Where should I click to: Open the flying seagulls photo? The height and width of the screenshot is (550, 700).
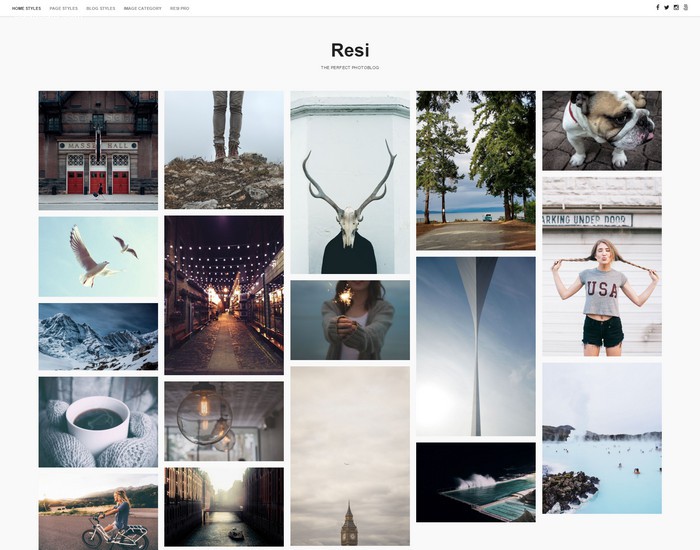pyautogui.click(x=98, y=257)
